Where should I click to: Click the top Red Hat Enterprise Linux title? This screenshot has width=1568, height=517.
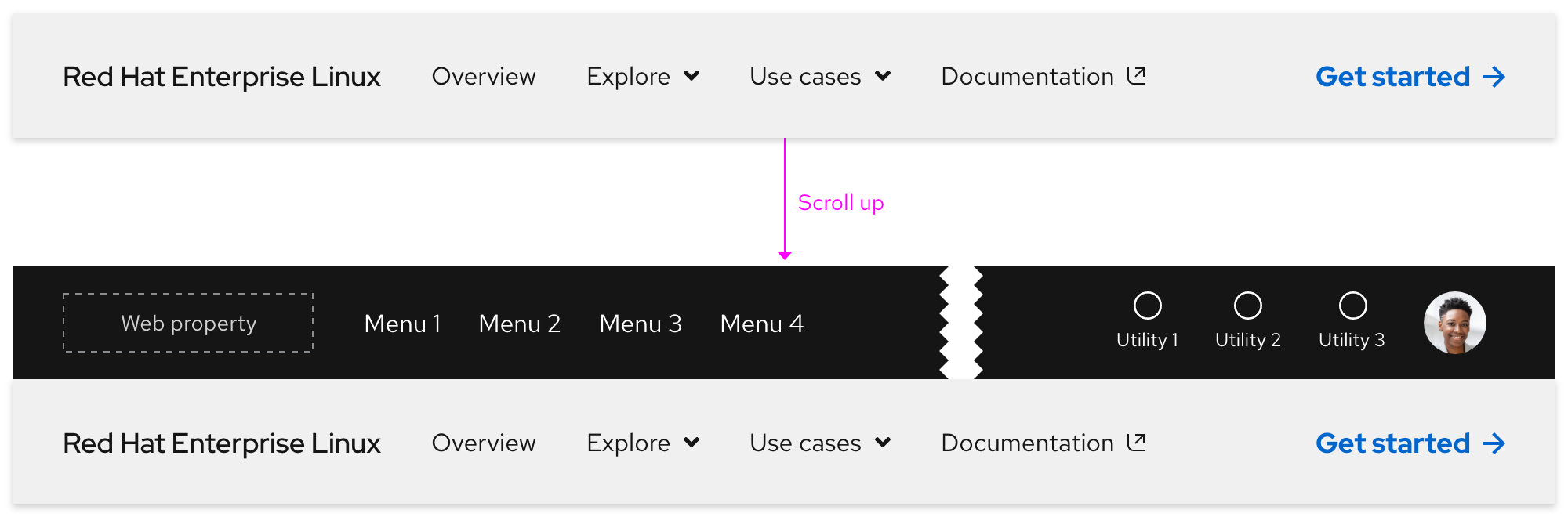click(221, 77)
